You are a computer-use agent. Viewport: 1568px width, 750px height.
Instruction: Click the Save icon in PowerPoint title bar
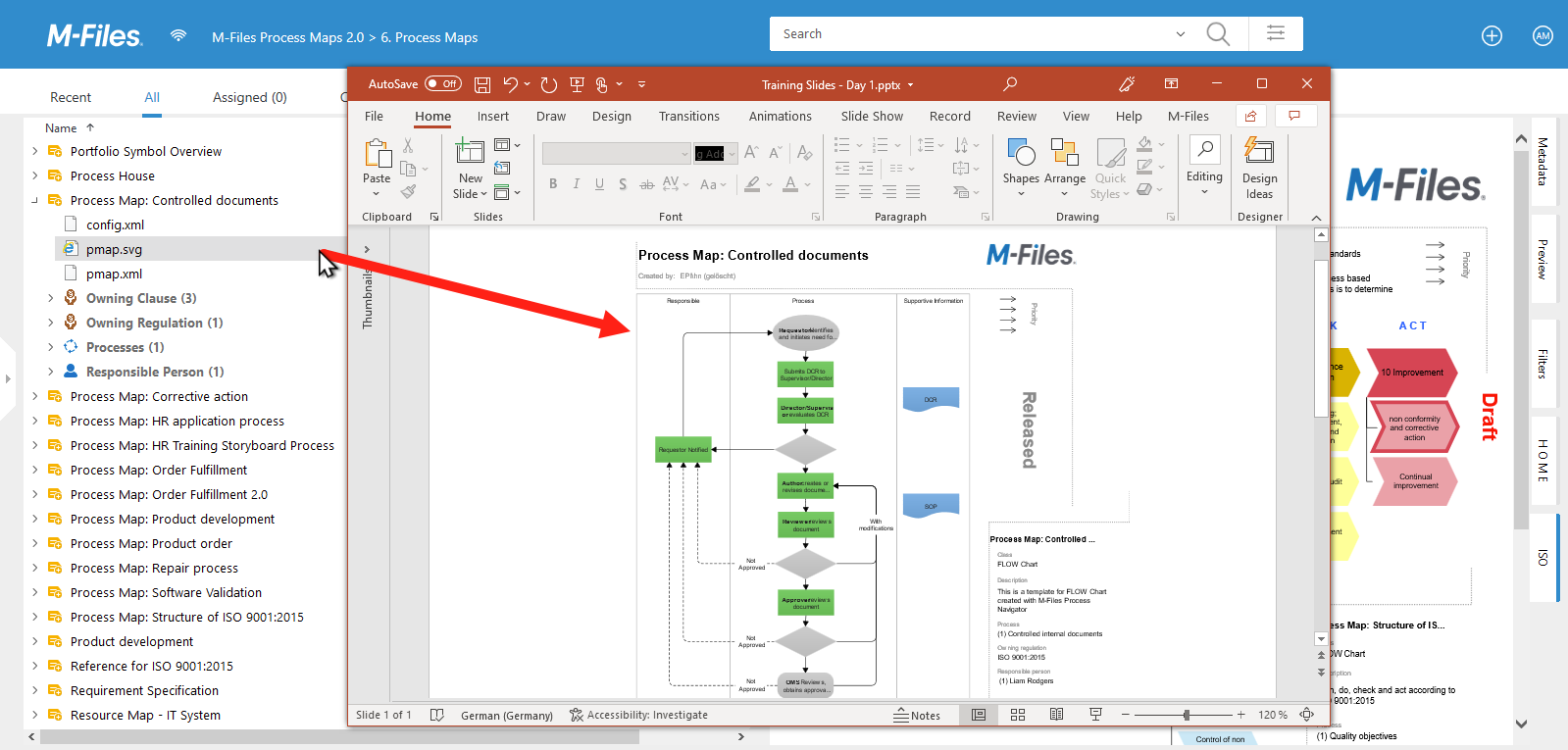[x=481, y=85]
